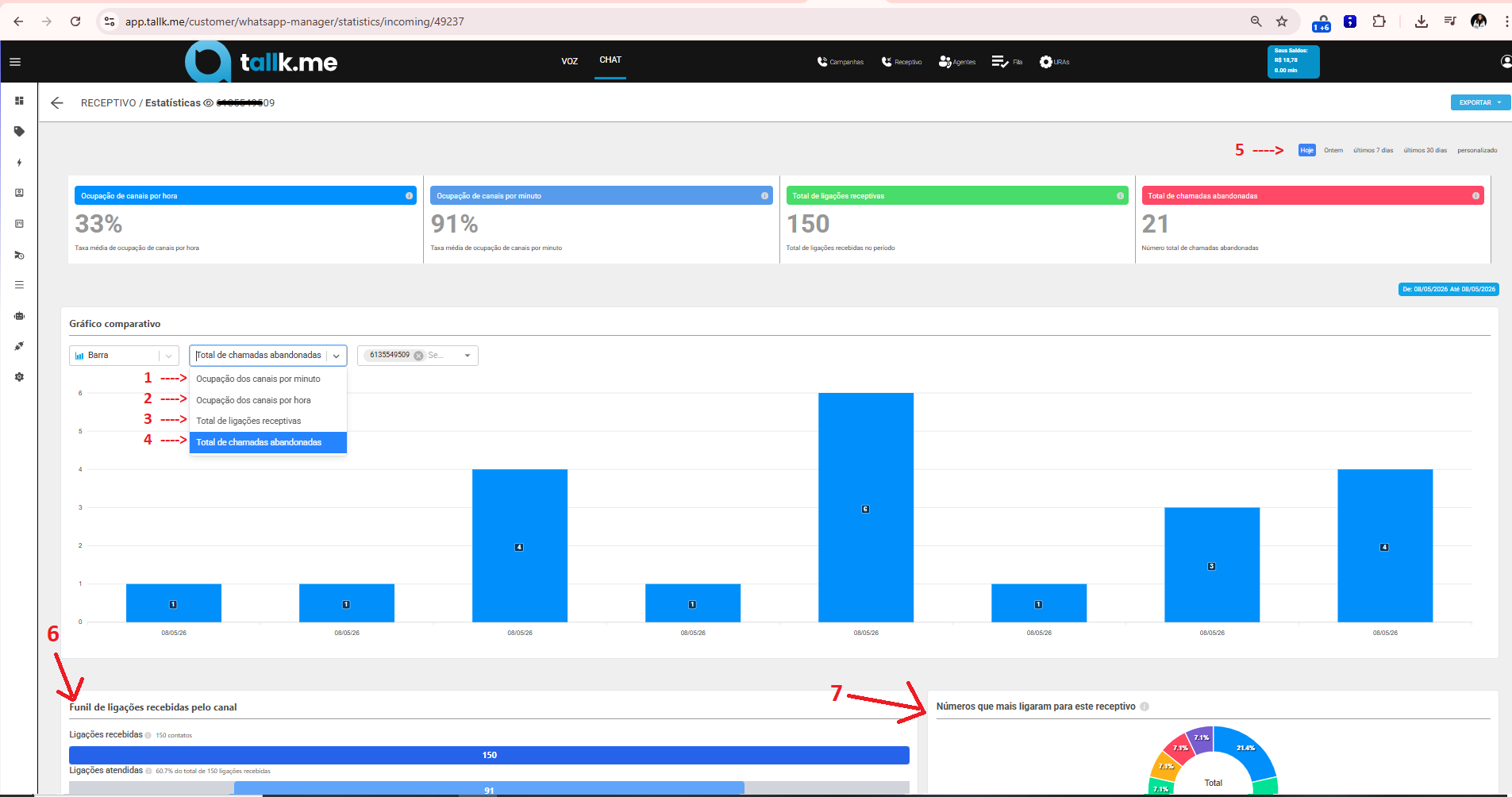Screen dimensions: 1512x797
Task: Filter statistics by Ontem
Action: [x=1333, y=150]
